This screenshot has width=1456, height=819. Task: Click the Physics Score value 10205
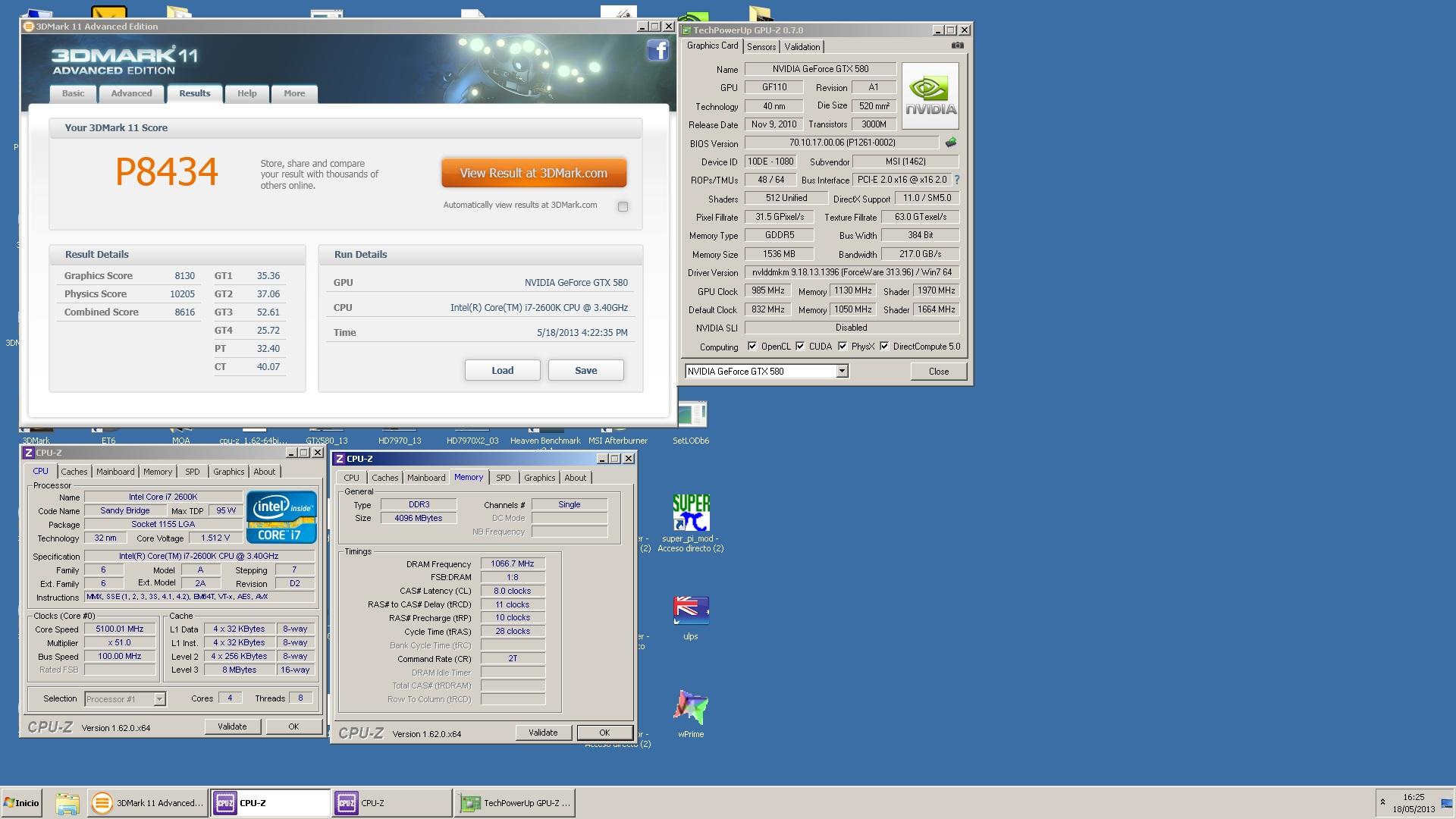pyautogui.click(x=182, y=294)
